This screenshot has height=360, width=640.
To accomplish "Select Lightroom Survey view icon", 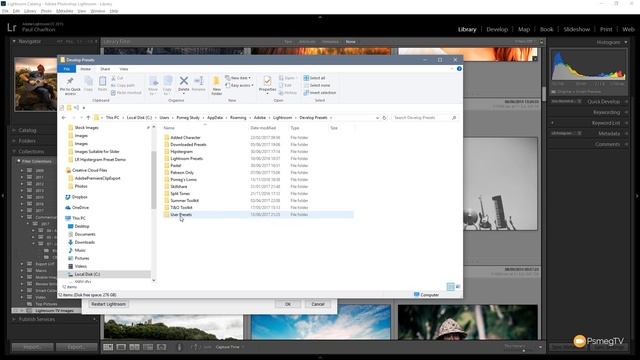I will 148,347.
